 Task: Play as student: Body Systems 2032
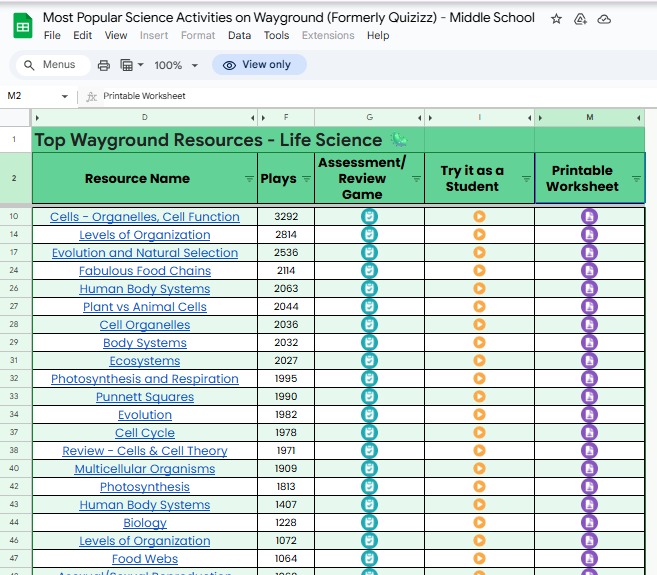[479, 343]
